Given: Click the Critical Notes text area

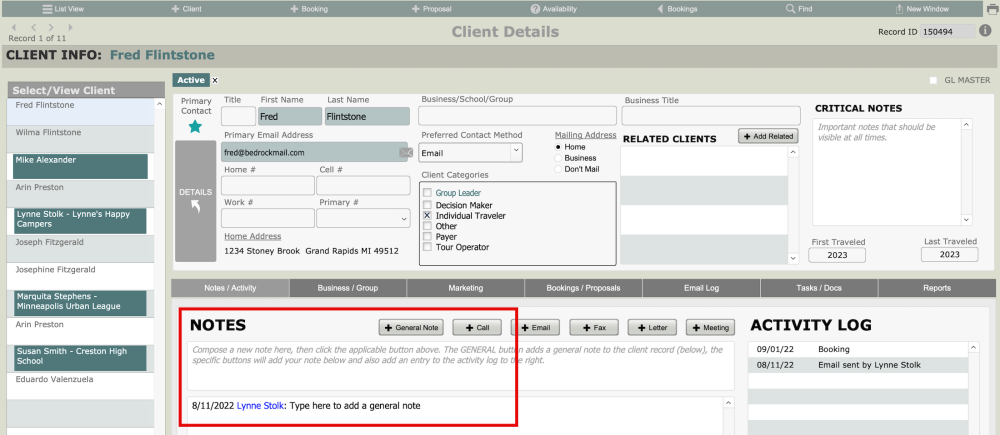Looking at the screenshot, I should tap(888, 172).
